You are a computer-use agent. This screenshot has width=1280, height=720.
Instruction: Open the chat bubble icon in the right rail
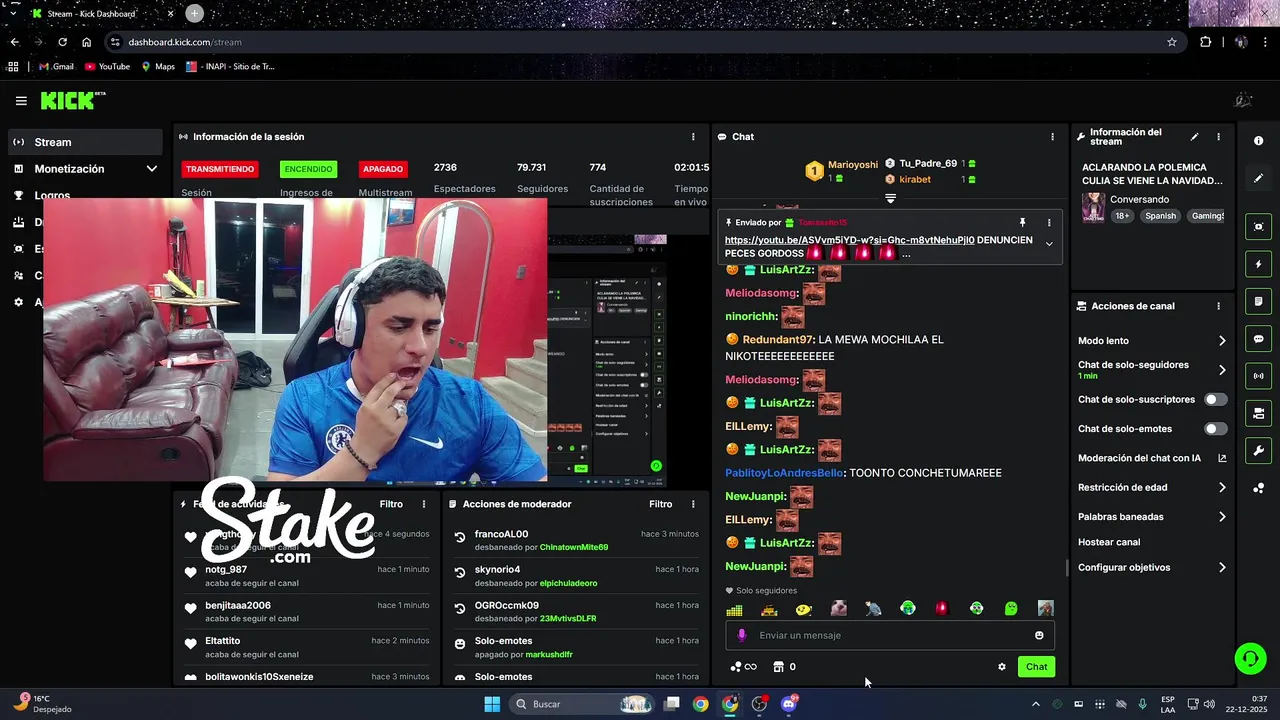click(x=1258, y=339)
